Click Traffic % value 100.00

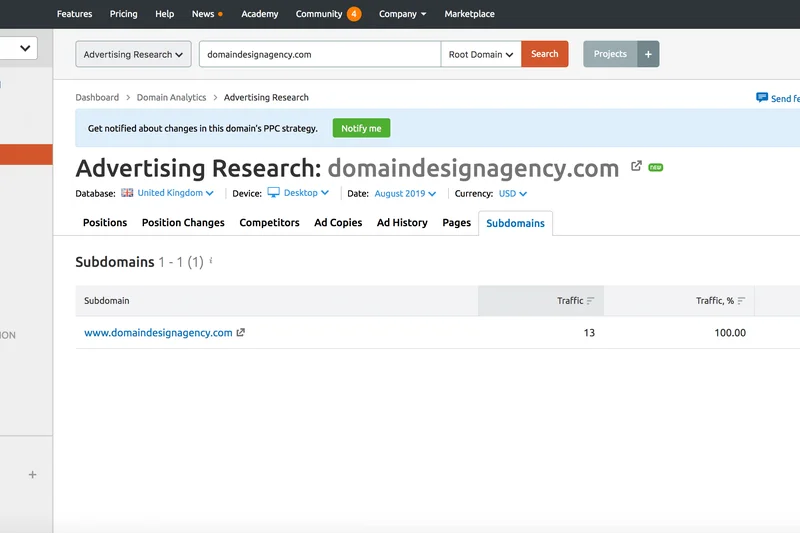pyautogui.click(x=730, y=333)
